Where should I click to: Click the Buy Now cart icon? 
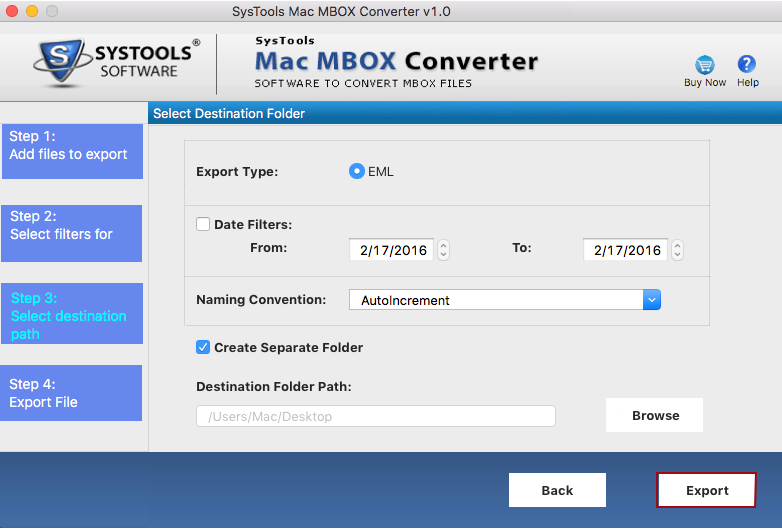click(705, 64)
